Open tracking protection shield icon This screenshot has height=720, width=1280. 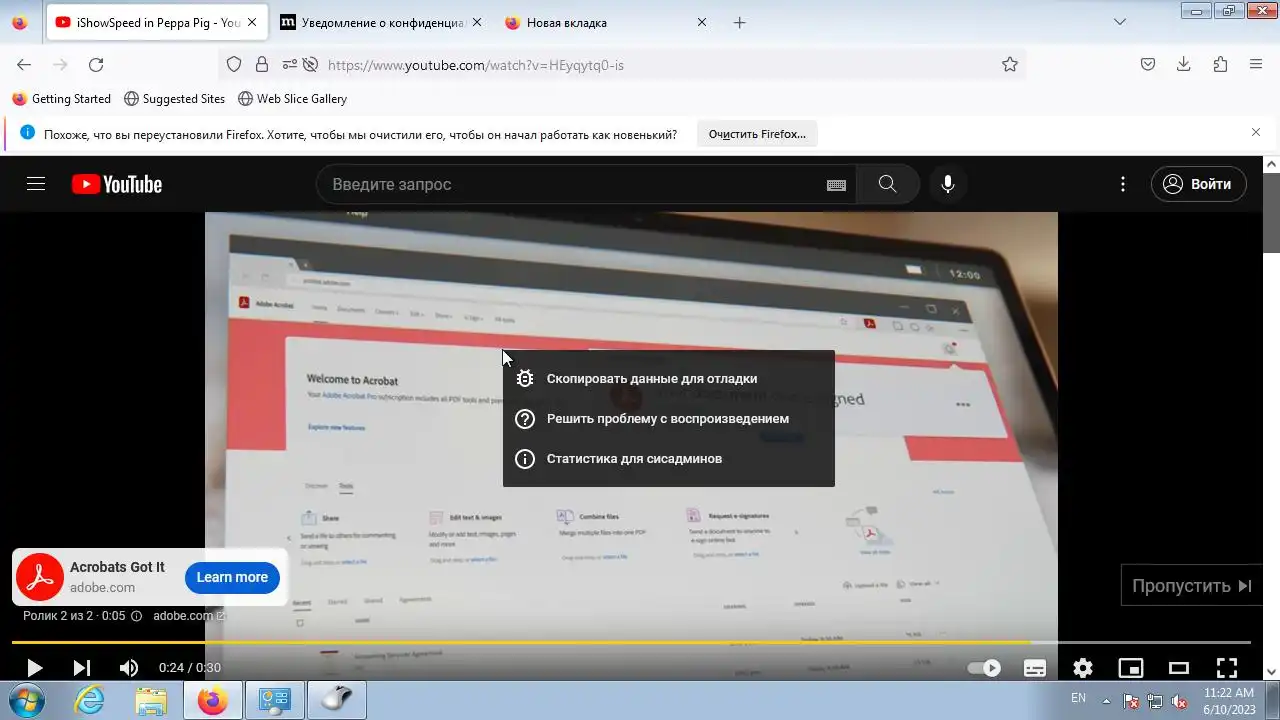(x=234, y=64)
